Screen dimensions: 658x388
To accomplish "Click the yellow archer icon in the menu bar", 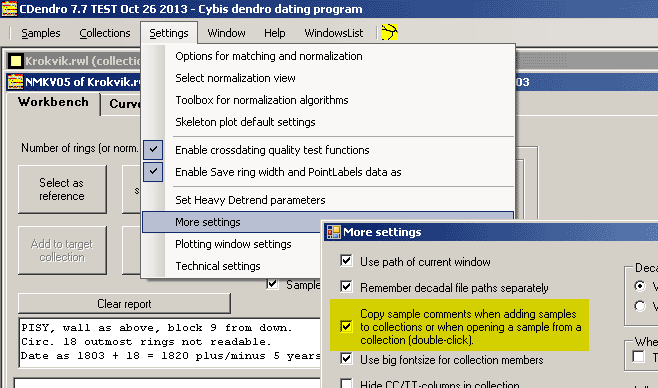I will (390, 32).
